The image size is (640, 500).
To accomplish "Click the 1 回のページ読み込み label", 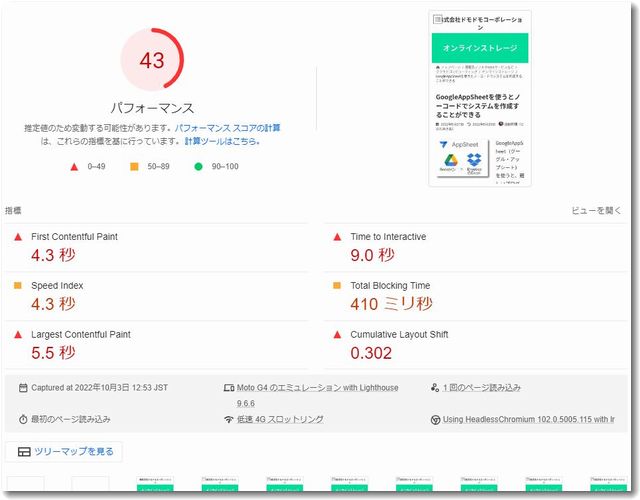I will [x=482, y=387].
